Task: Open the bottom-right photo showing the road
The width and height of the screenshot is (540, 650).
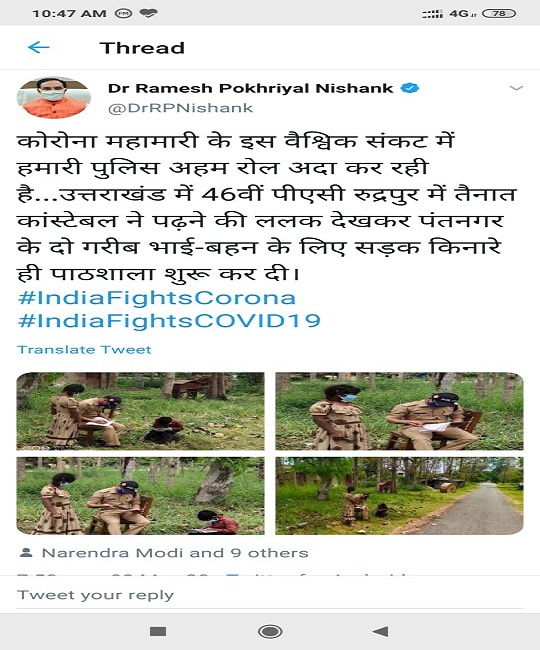Action: tap(400, 496)
